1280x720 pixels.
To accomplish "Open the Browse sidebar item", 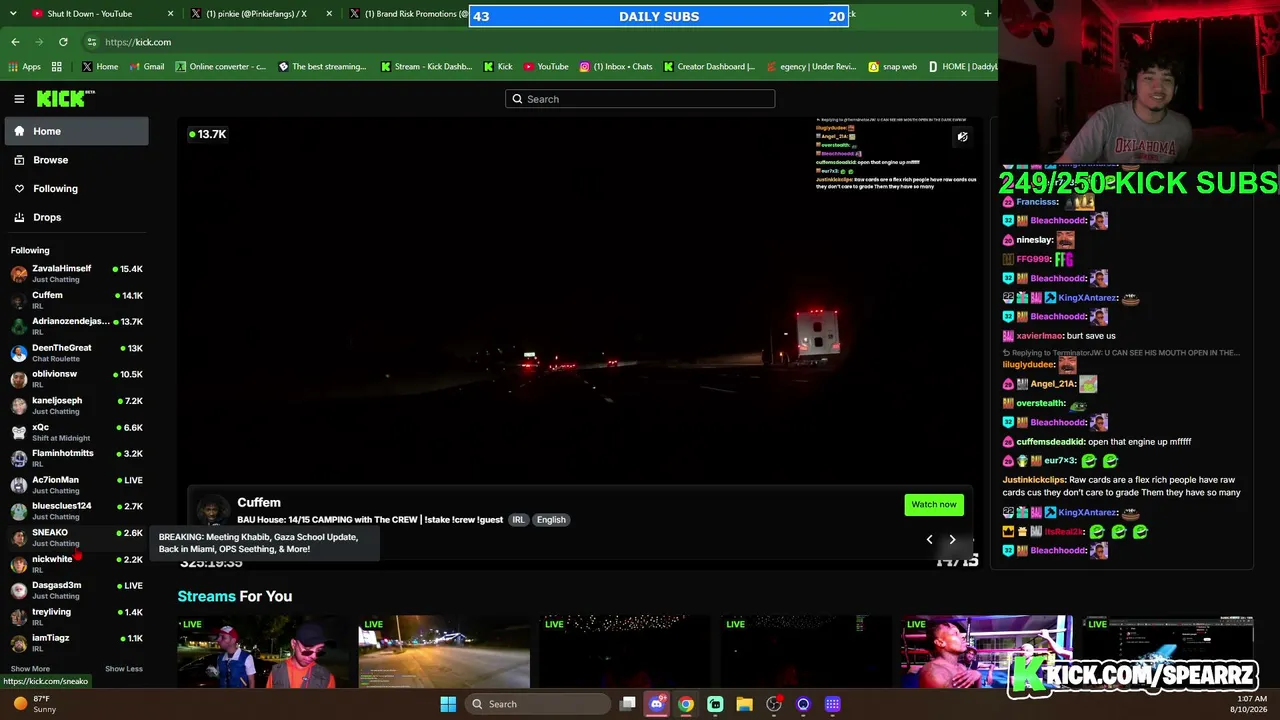I will (x=76, y=160).
